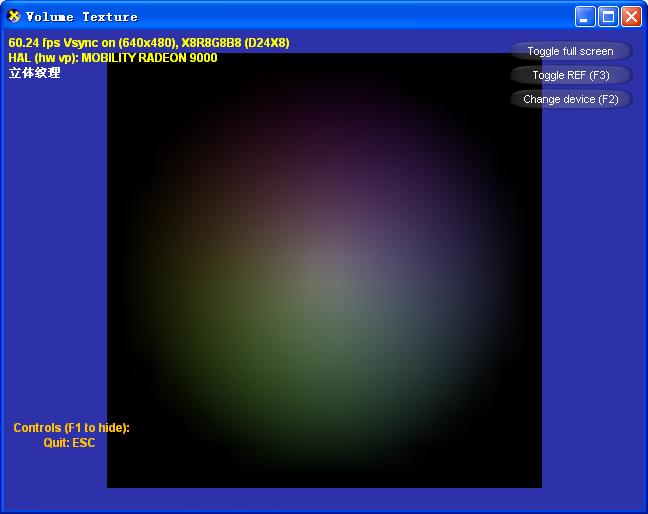The width and height of the screenshot is (648, 514).
Task: Click the "Toggle REF (F3)" button
Action: [570, 75]
